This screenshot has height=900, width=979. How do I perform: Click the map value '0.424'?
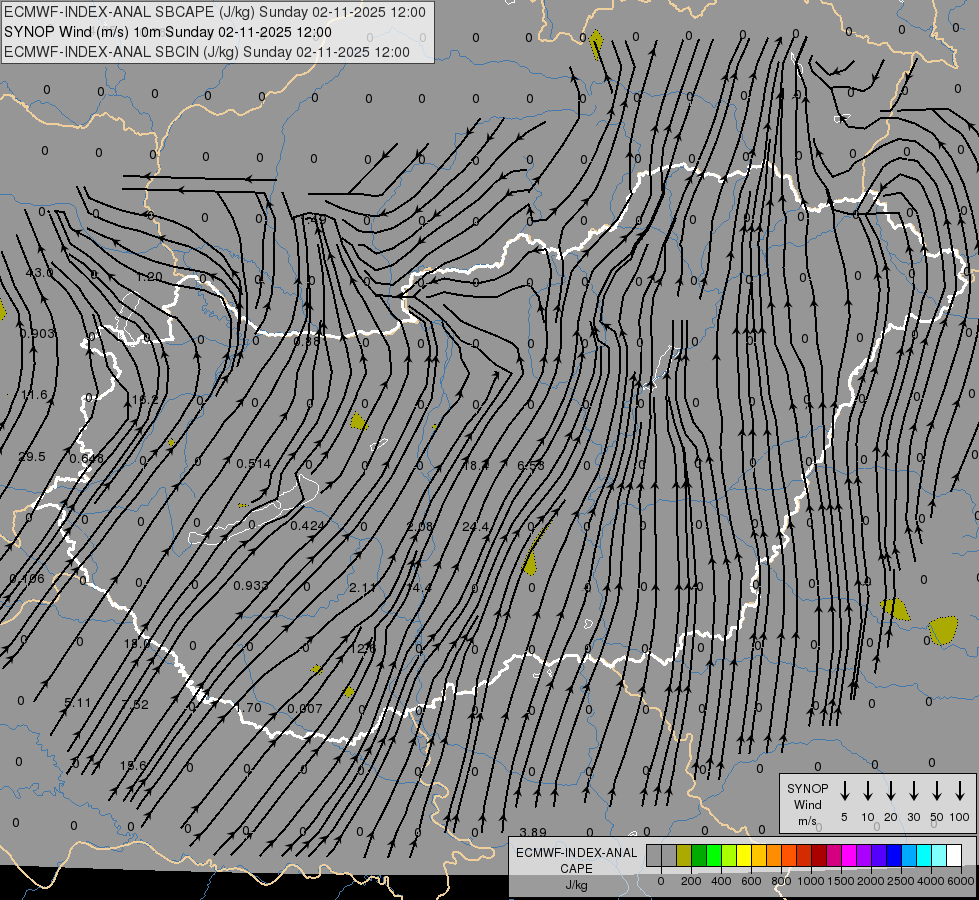click(x=308, y=525)
